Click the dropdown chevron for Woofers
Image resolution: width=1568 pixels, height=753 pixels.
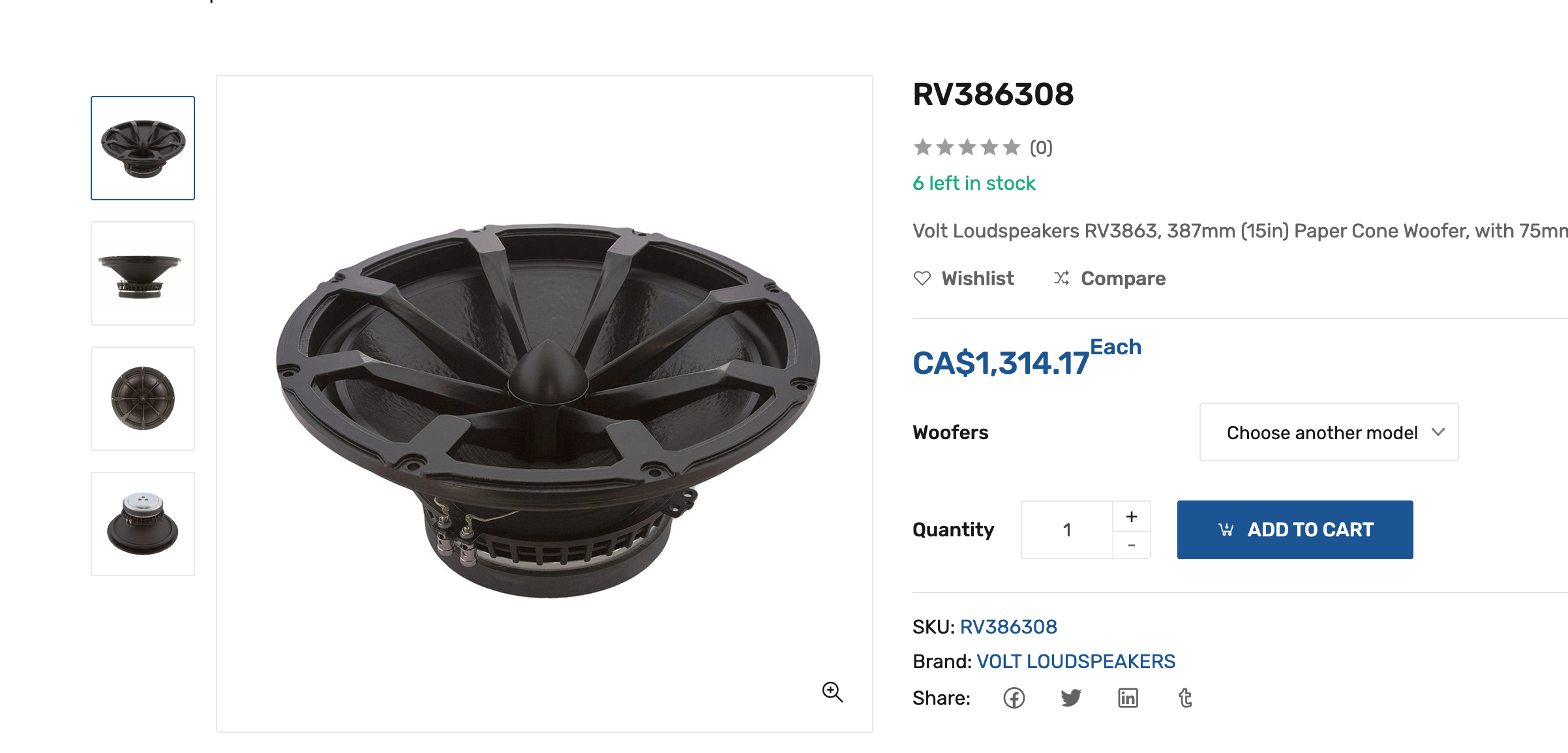click(x=1438, y=432)
